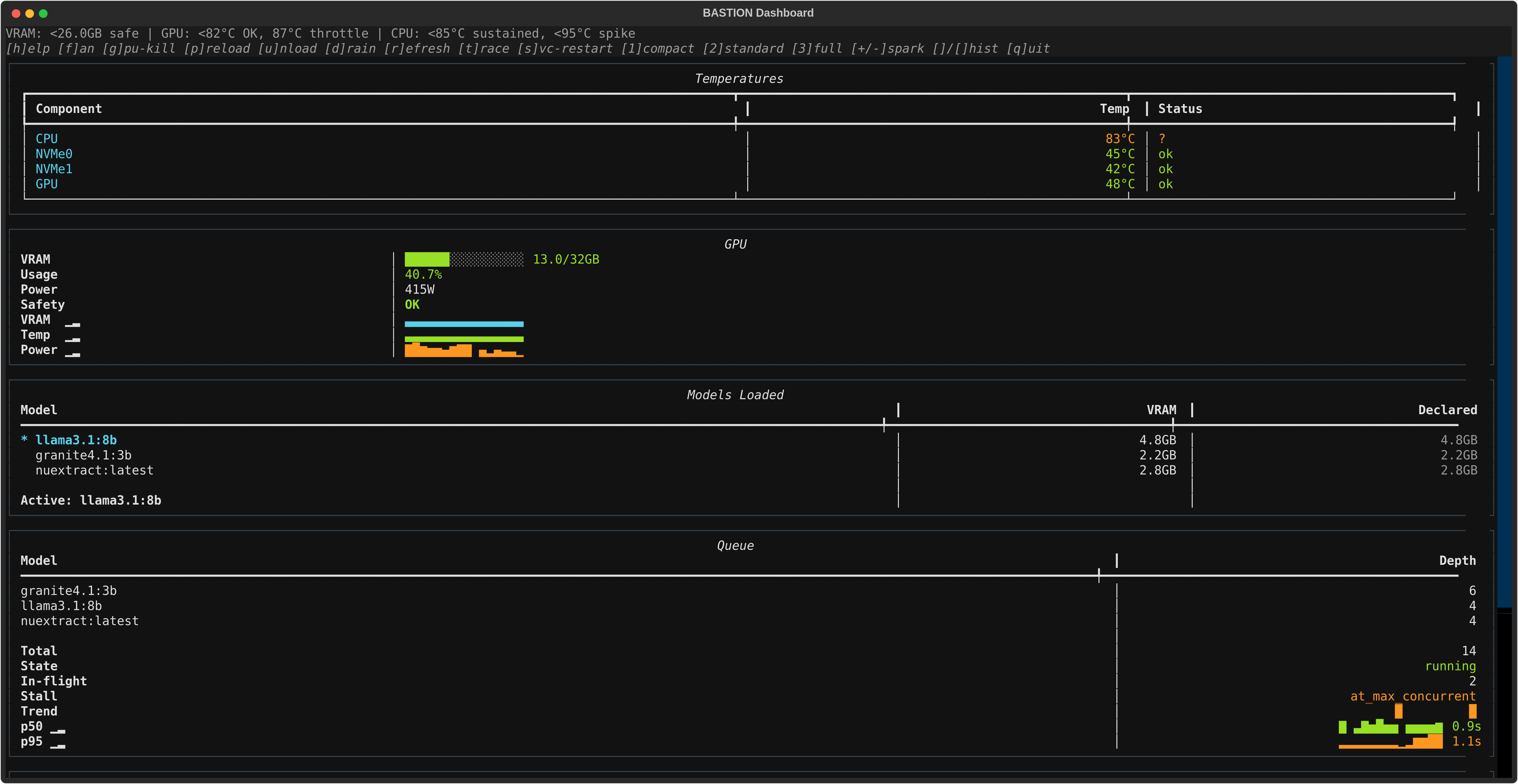The height and width of the screenshot is (784, 1518).
Task: Click the [p]reload shortcut label
Action: coord(217,49)
